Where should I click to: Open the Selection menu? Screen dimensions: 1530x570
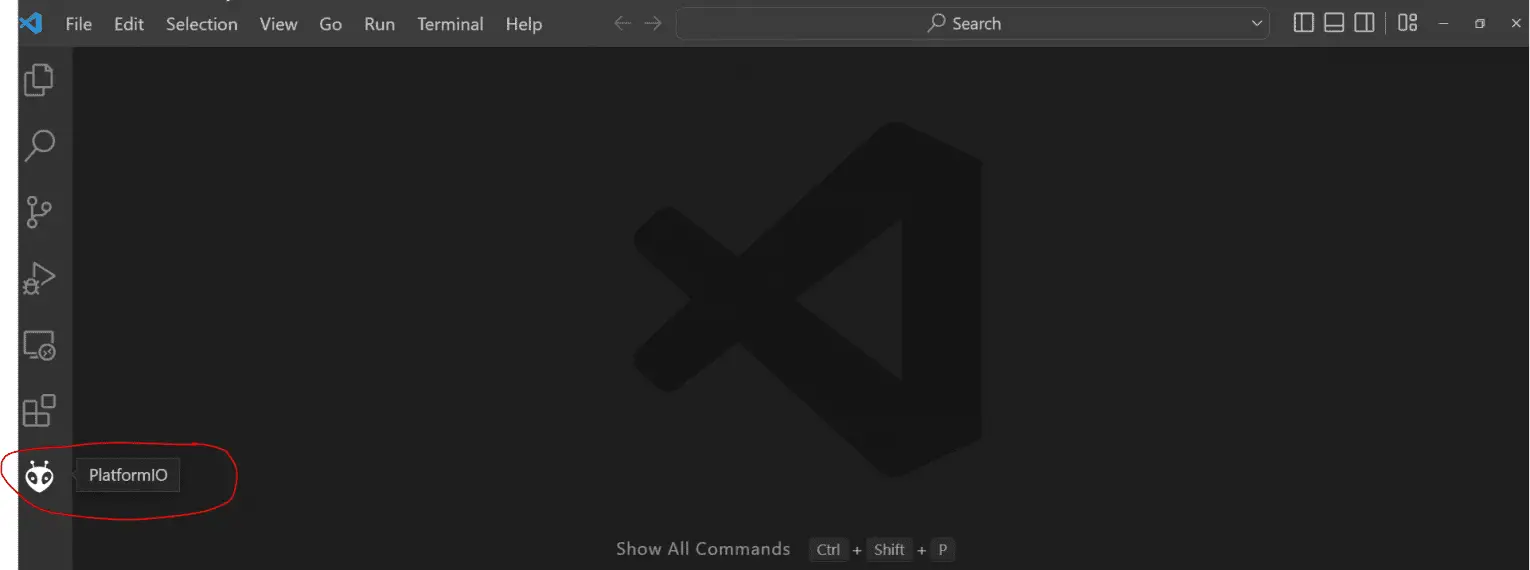pos(201,24)
